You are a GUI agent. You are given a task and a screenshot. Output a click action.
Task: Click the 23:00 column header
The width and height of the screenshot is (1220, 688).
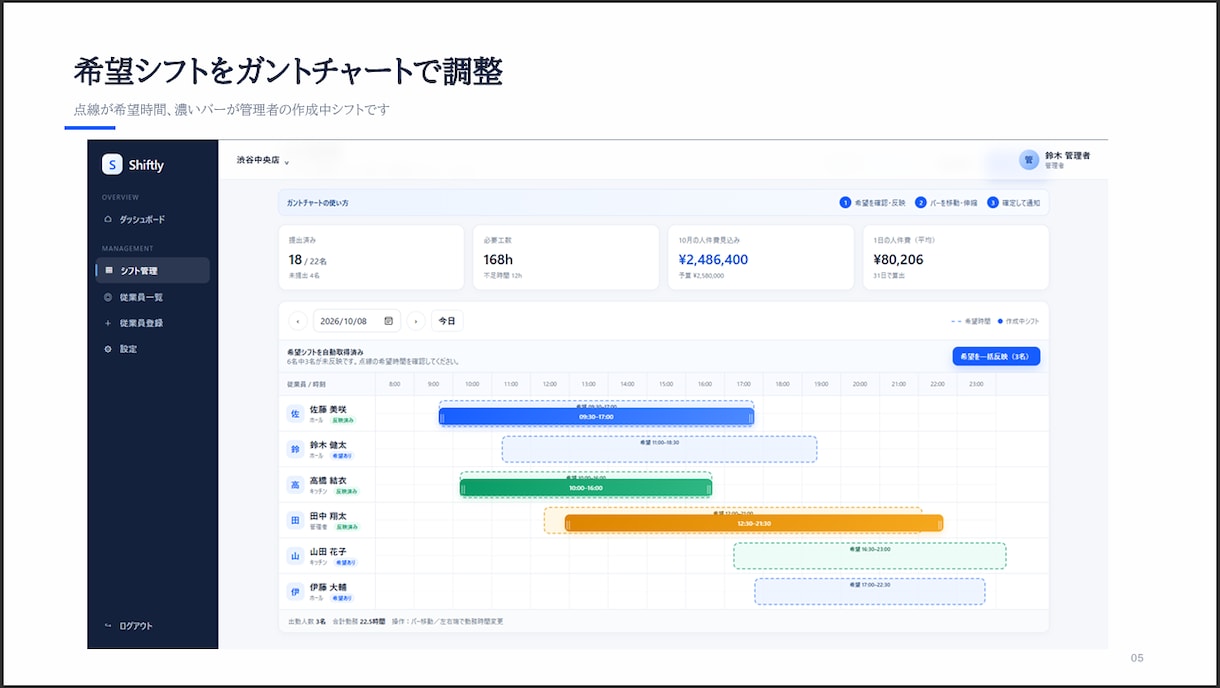pyautogui.click(x=976, y=383)
